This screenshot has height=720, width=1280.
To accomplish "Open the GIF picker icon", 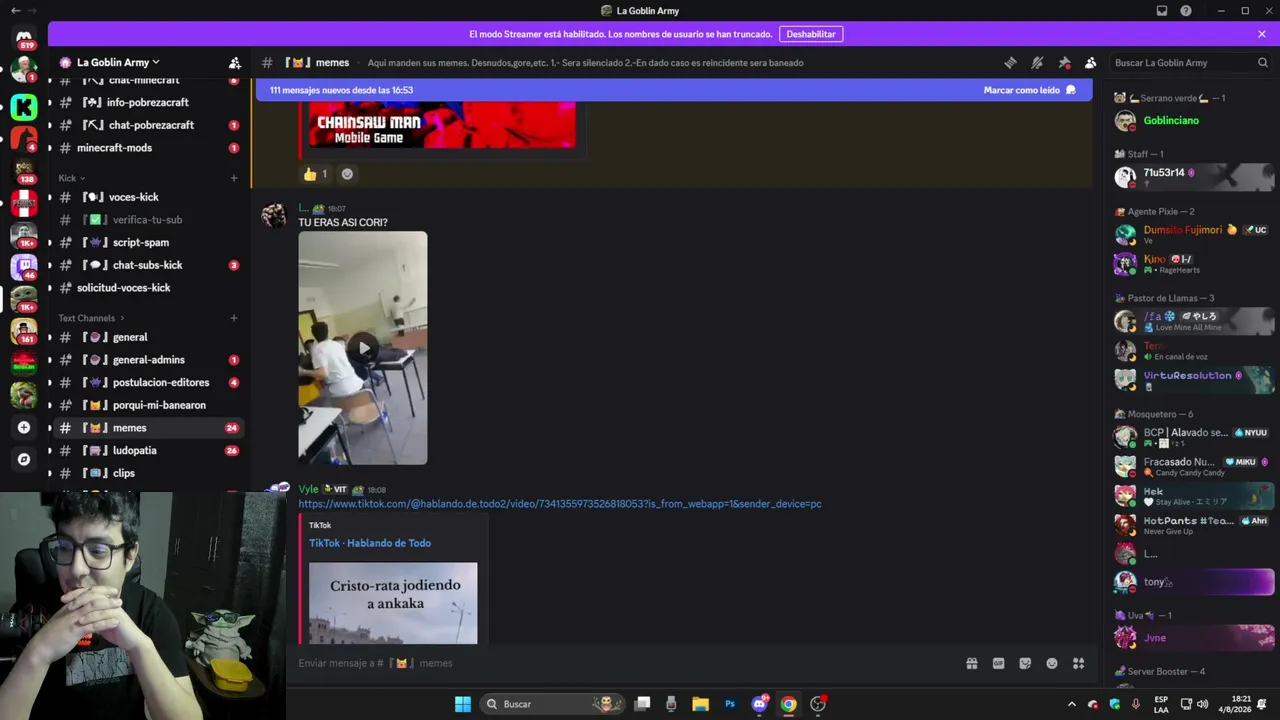I will pyautogui.click(x=998, y=663).
